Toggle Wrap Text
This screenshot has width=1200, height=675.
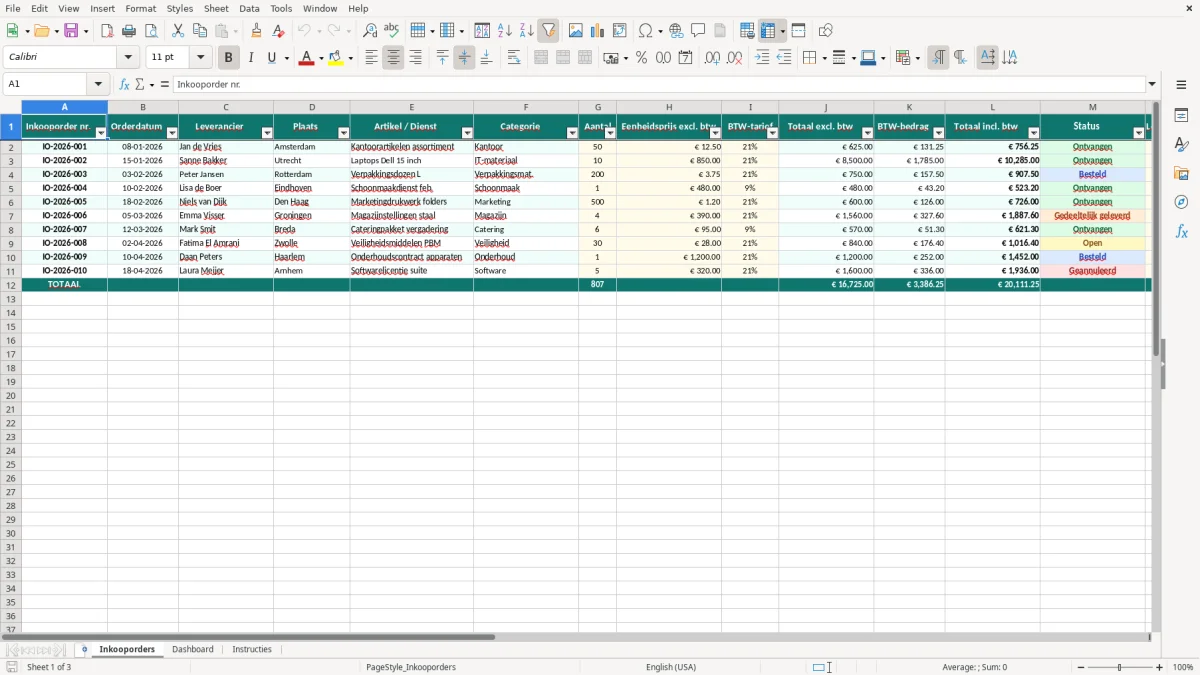514,58
